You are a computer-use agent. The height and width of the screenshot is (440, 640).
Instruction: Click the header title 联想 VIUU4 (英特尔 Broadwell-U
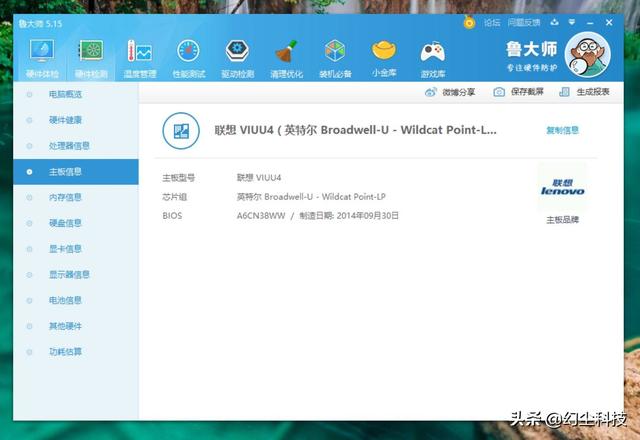tap(356, 130)
